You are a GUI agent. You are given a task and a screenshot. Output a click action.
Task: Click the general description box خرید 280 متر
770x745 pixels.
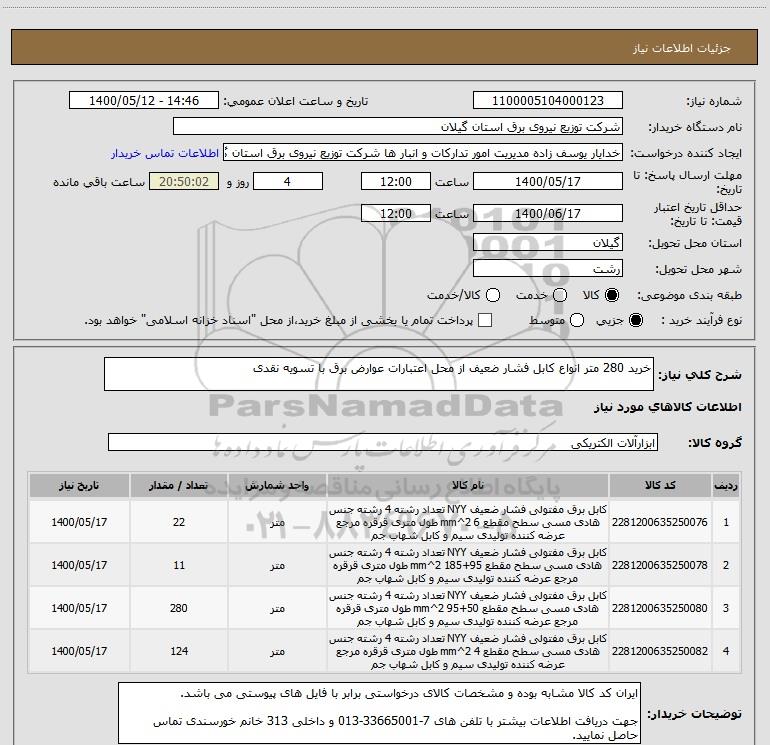[379, 374]
